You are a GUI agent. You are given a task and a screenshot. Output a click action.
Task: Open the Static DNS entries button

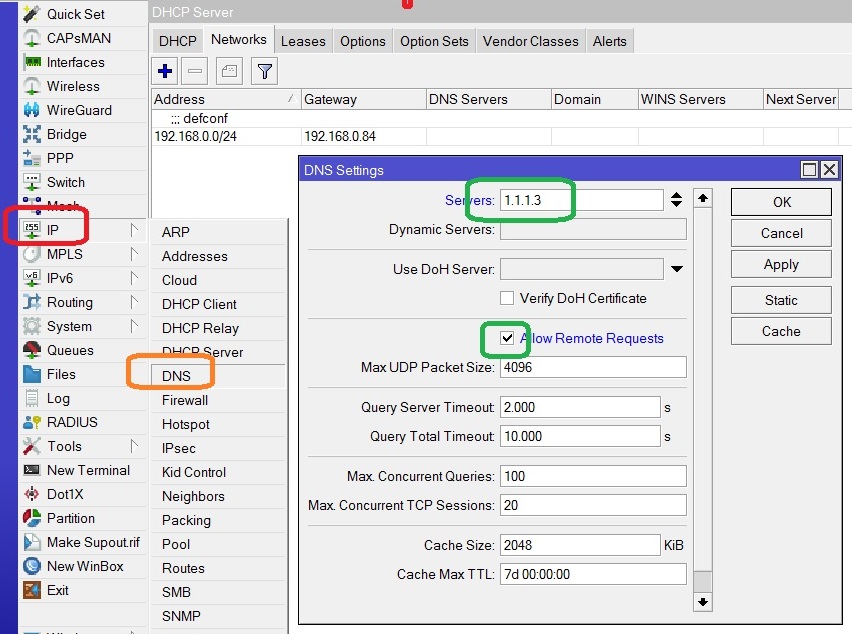(x=781, y=300)
